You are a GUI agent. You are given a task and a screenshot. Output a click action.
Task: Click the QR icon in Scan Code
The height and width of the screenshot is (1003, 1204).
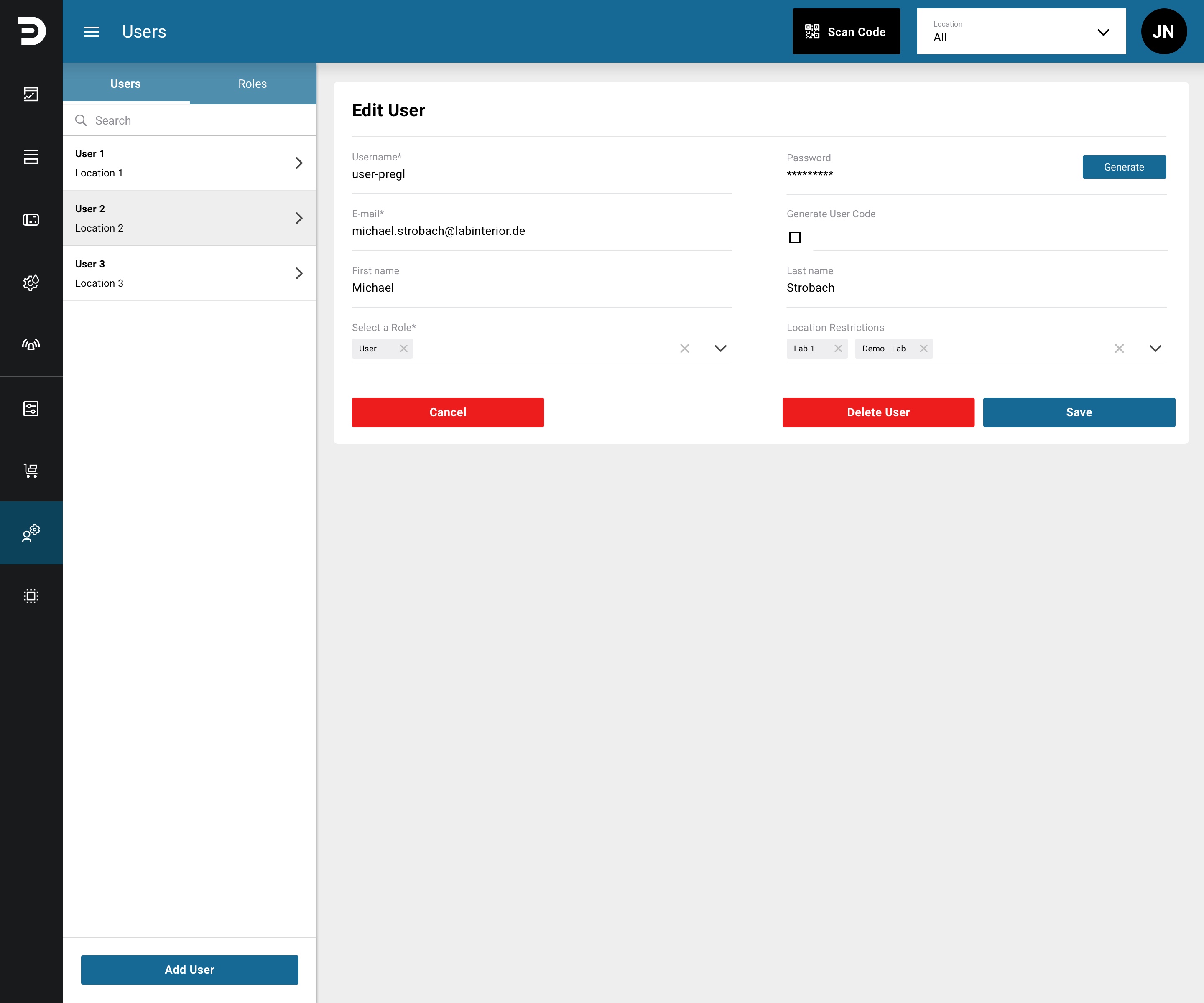pos(812,31)
